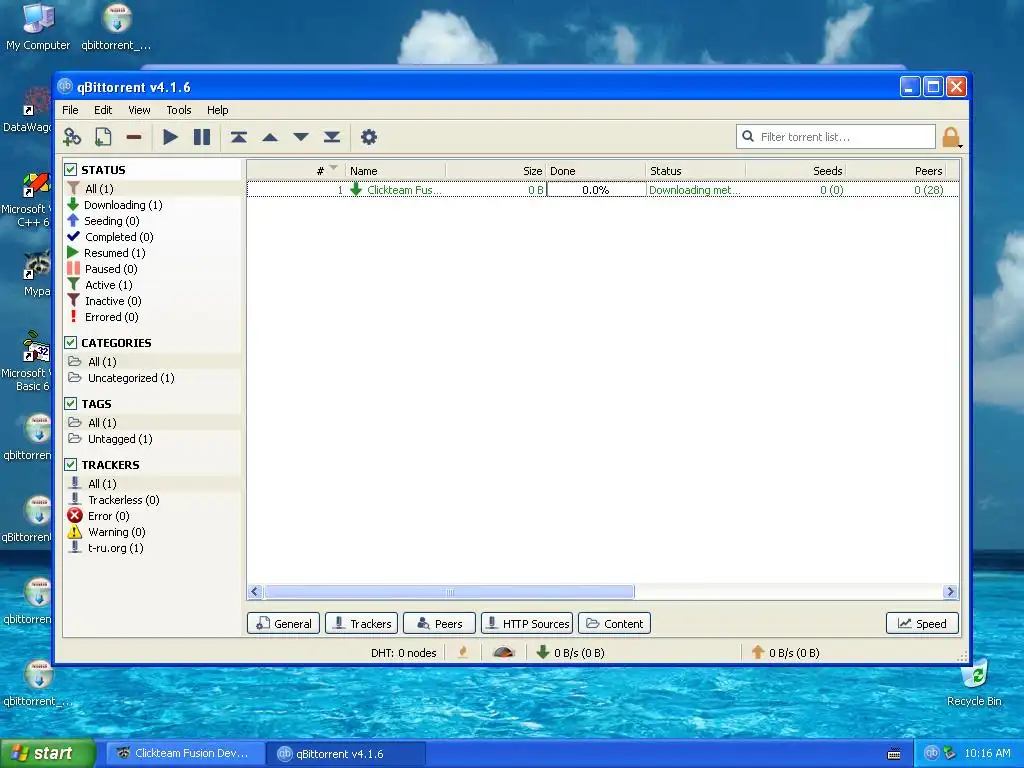Switch to the Peers tab
This screenshot has width=1024, height=768.
point(439,623)
